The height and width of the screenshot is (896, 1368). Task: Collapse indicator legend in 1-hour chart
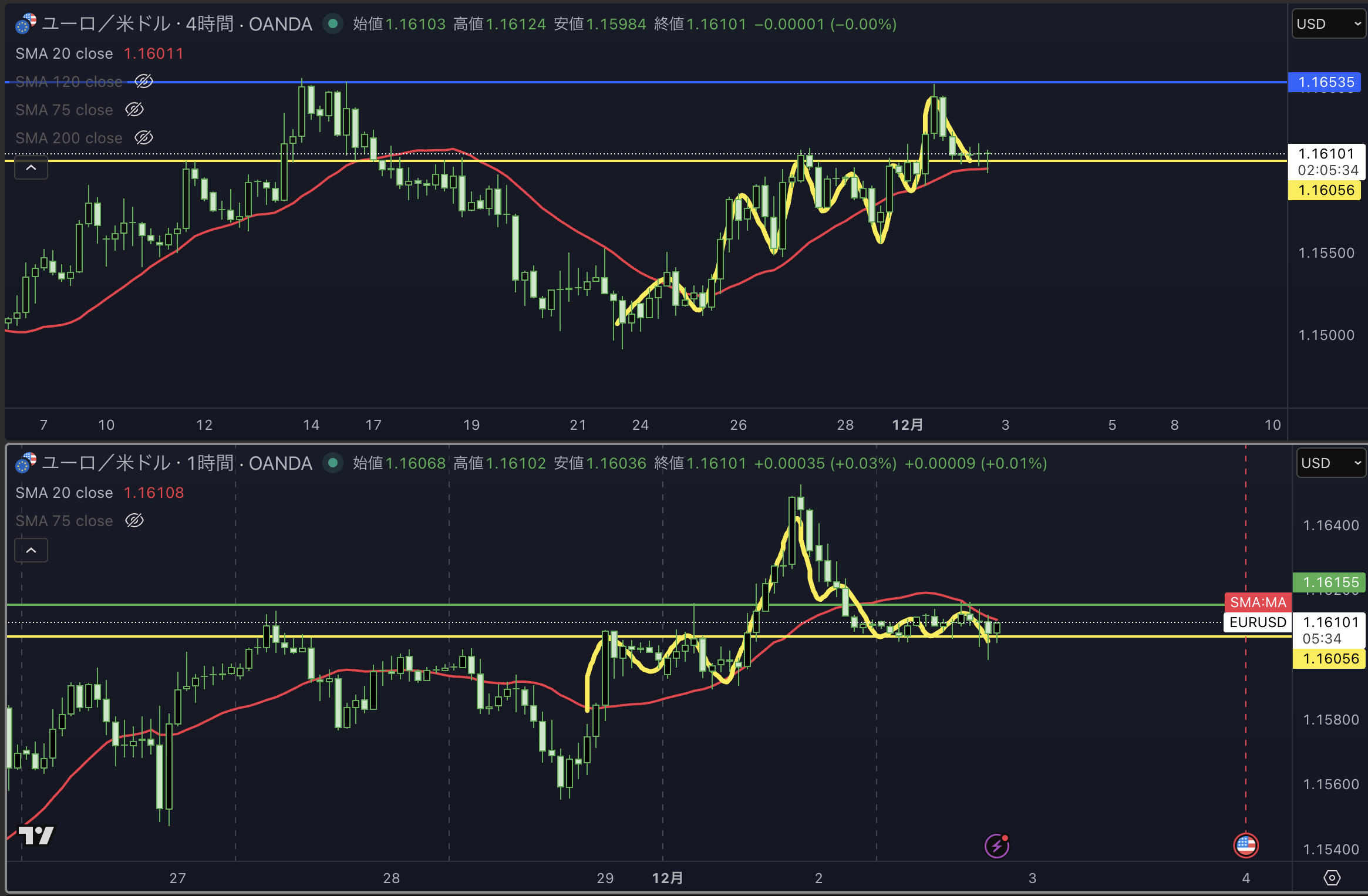(31, 551)
